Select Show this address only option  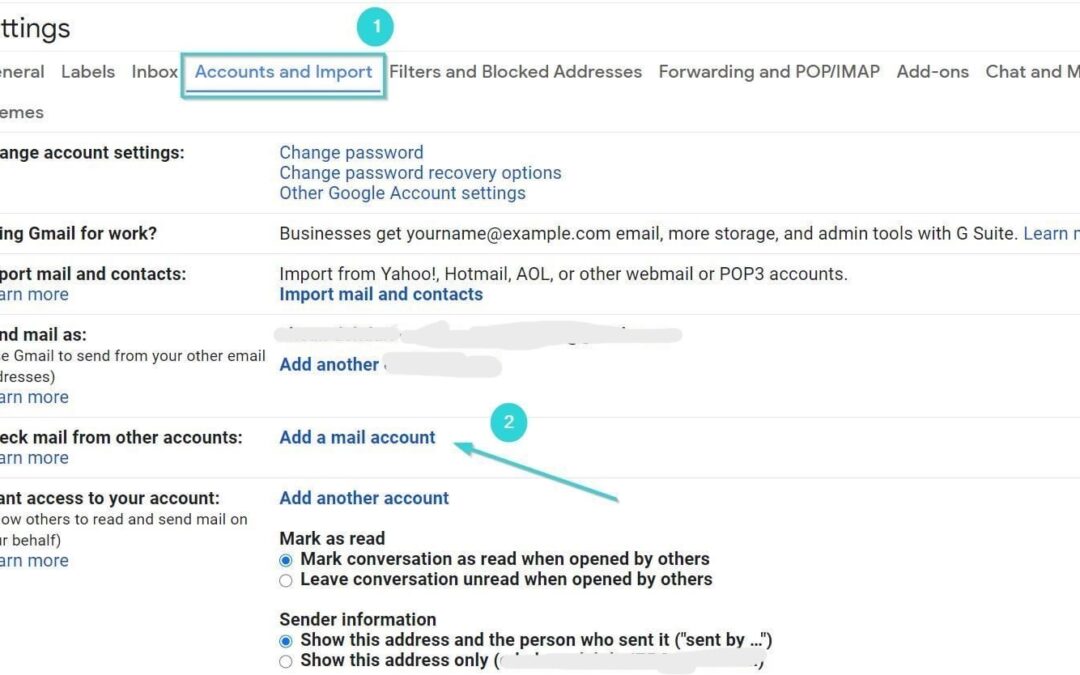(x=287, y=661)
